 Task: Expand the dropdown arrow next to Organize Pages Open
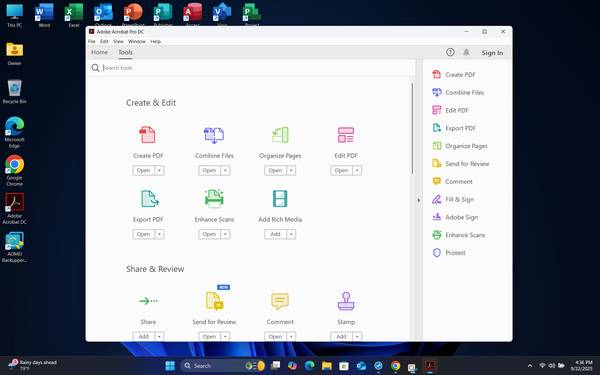pyautogui.click(x=291, y=170)
